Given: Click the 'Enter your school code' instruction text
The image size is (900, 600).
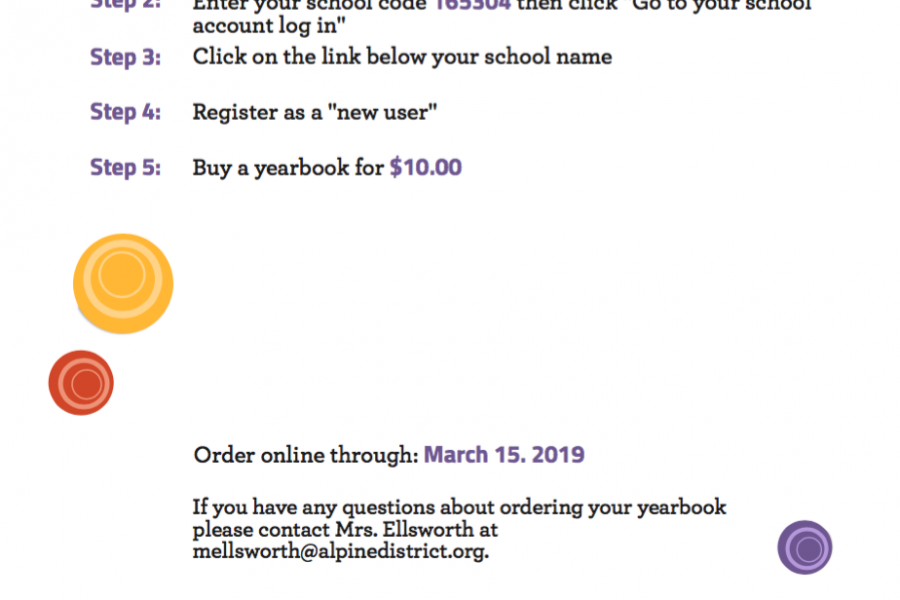Looking at the screenshot, I should pyautogui.click(x=310, y=5).
